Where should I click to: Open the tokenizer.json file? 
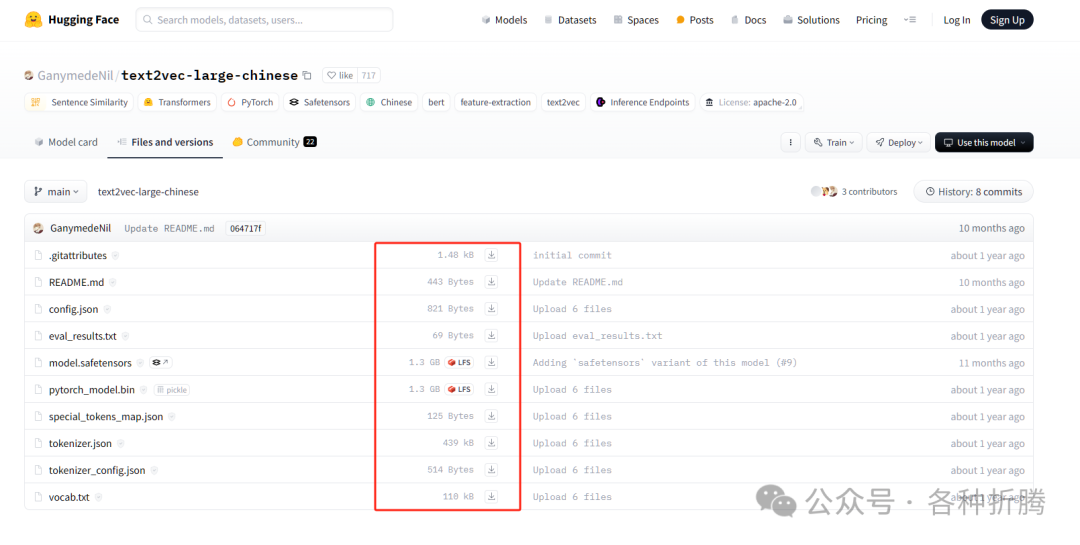(x=80, y=444)
